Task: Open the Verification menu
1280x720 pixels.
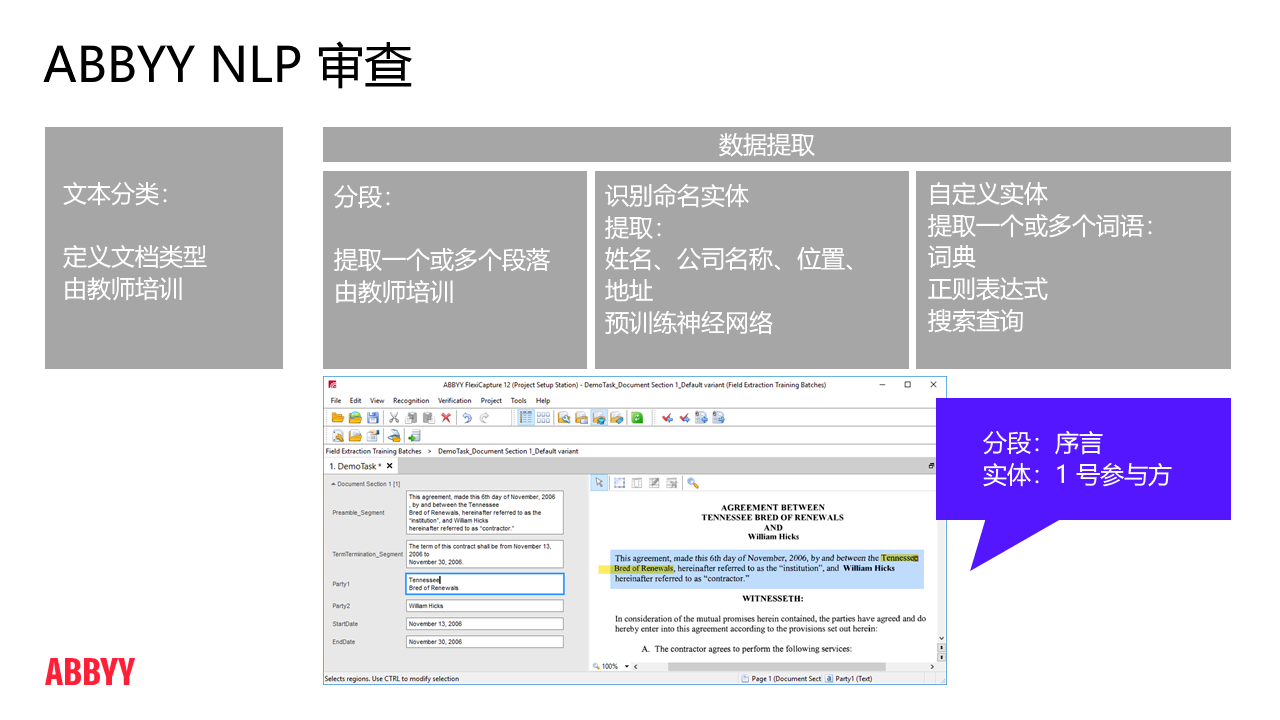Action: [455, 400]
